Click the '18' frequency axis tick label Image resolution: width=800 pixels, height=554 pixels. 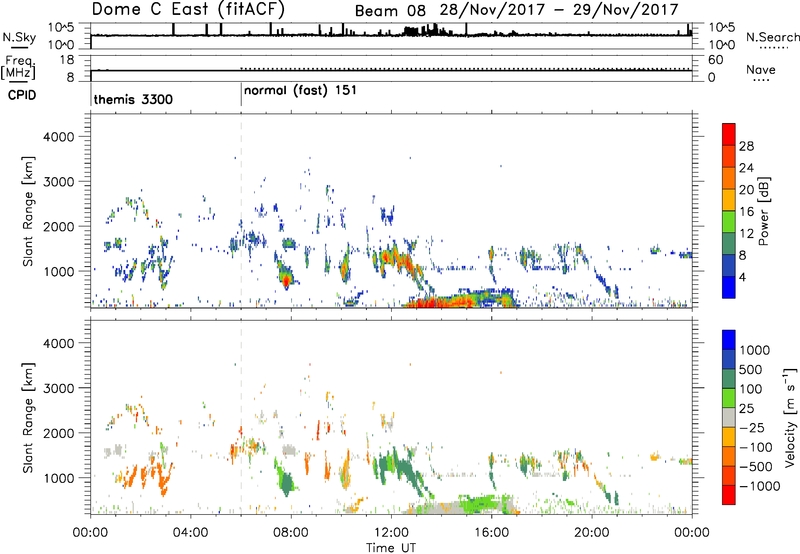(x=67, y=60)
